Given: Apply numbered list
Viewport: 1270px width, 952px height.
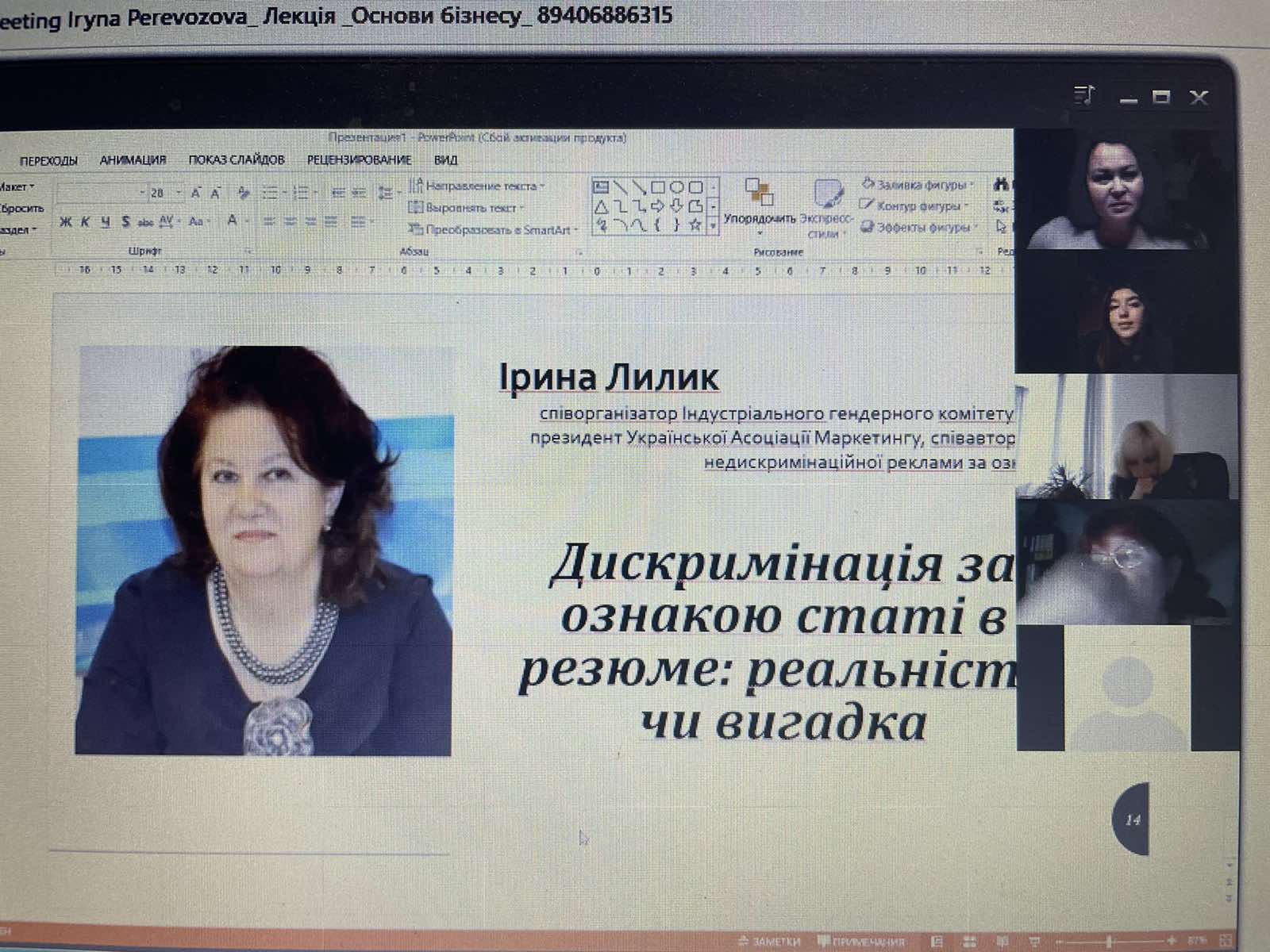Looking at the screenshot, I should click(x=300, y=193).
